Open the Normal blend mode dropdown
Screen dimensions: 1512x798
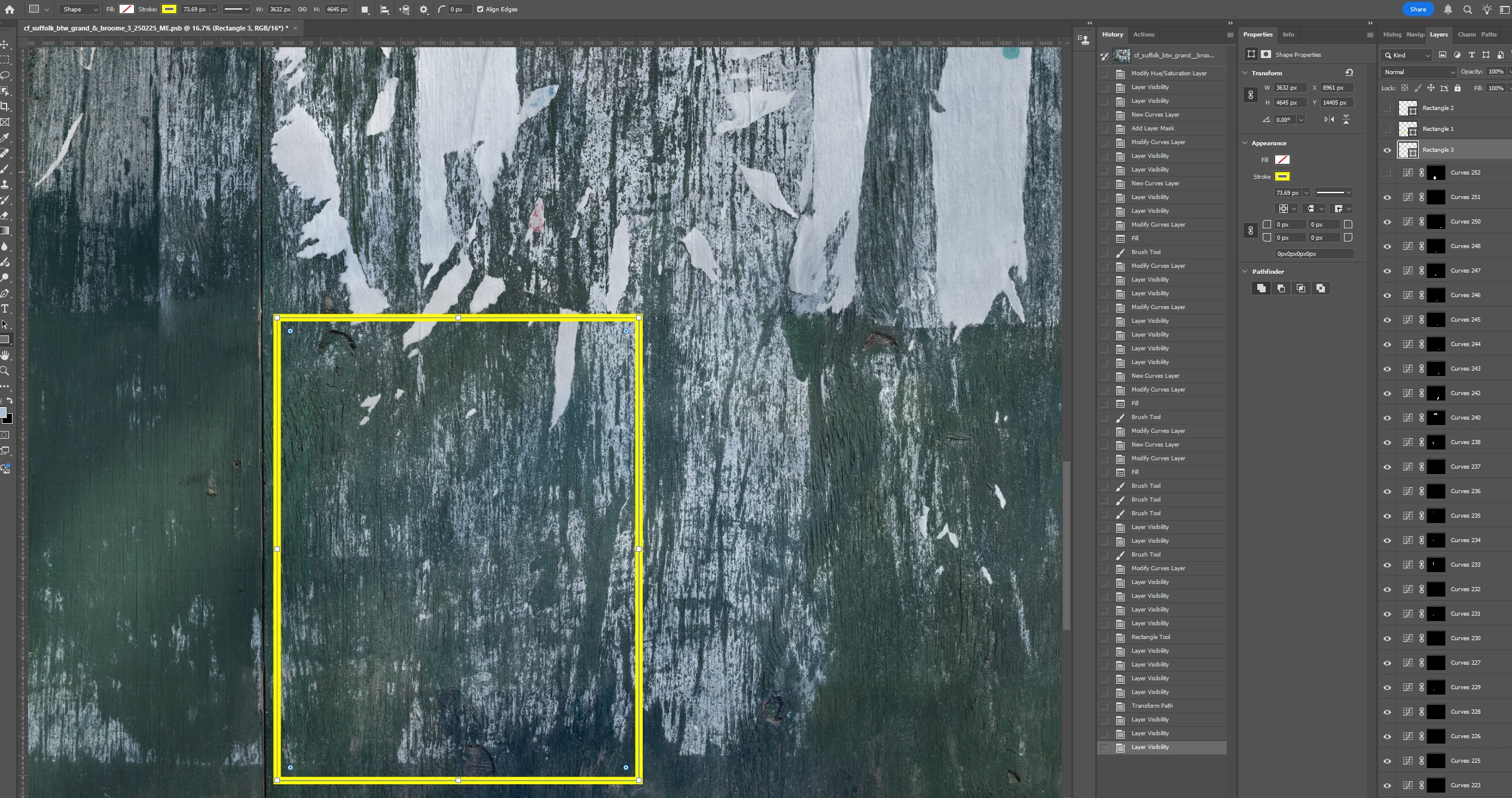(1418, 72)
